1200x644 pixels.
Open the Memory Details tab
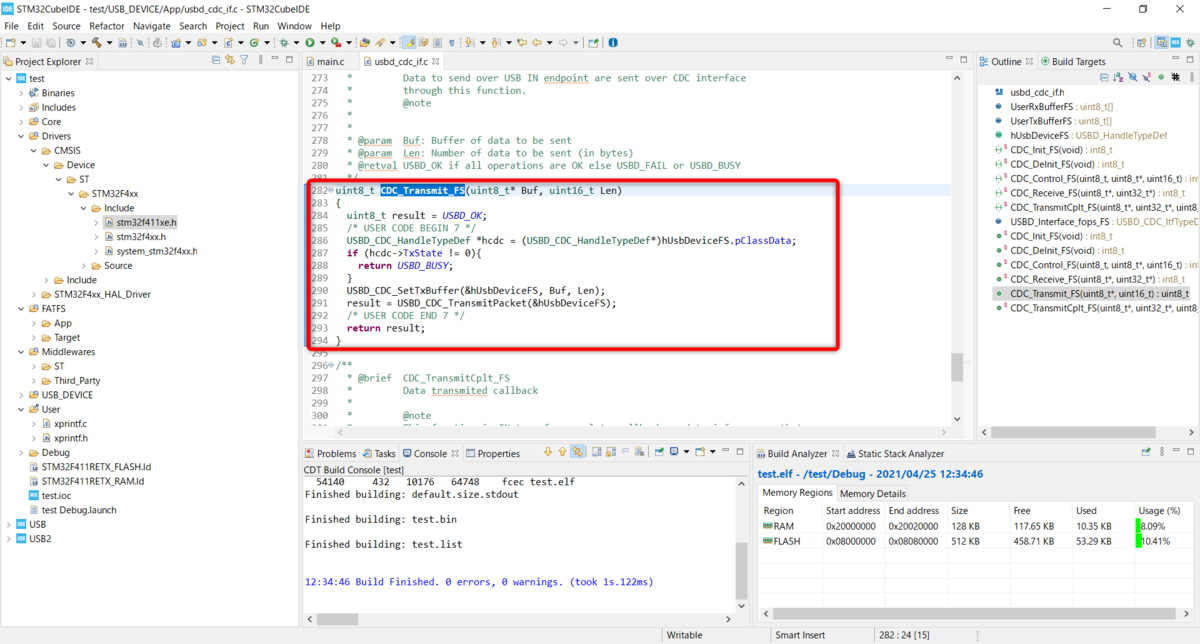tap(872, 493)
